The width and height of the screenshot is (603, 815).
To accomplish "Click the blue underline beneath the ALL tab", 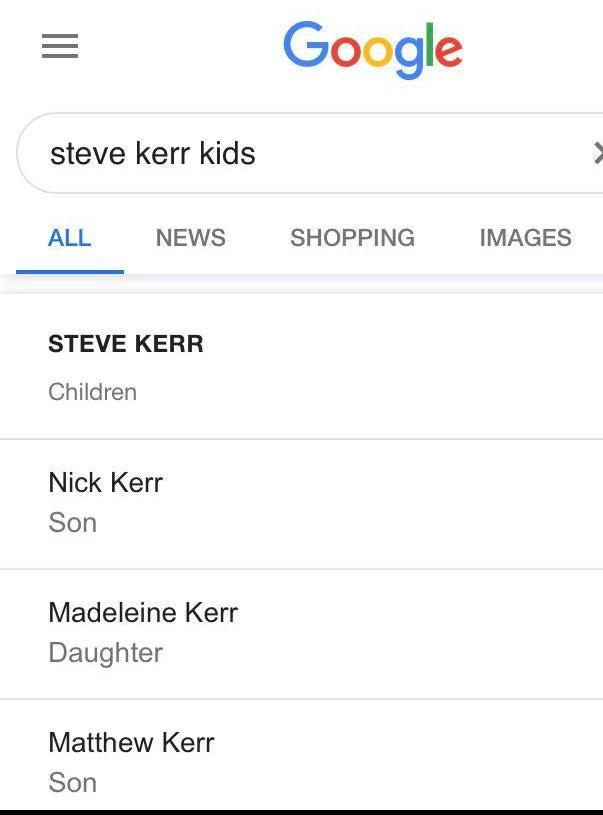I will click(x=70, y=271).
